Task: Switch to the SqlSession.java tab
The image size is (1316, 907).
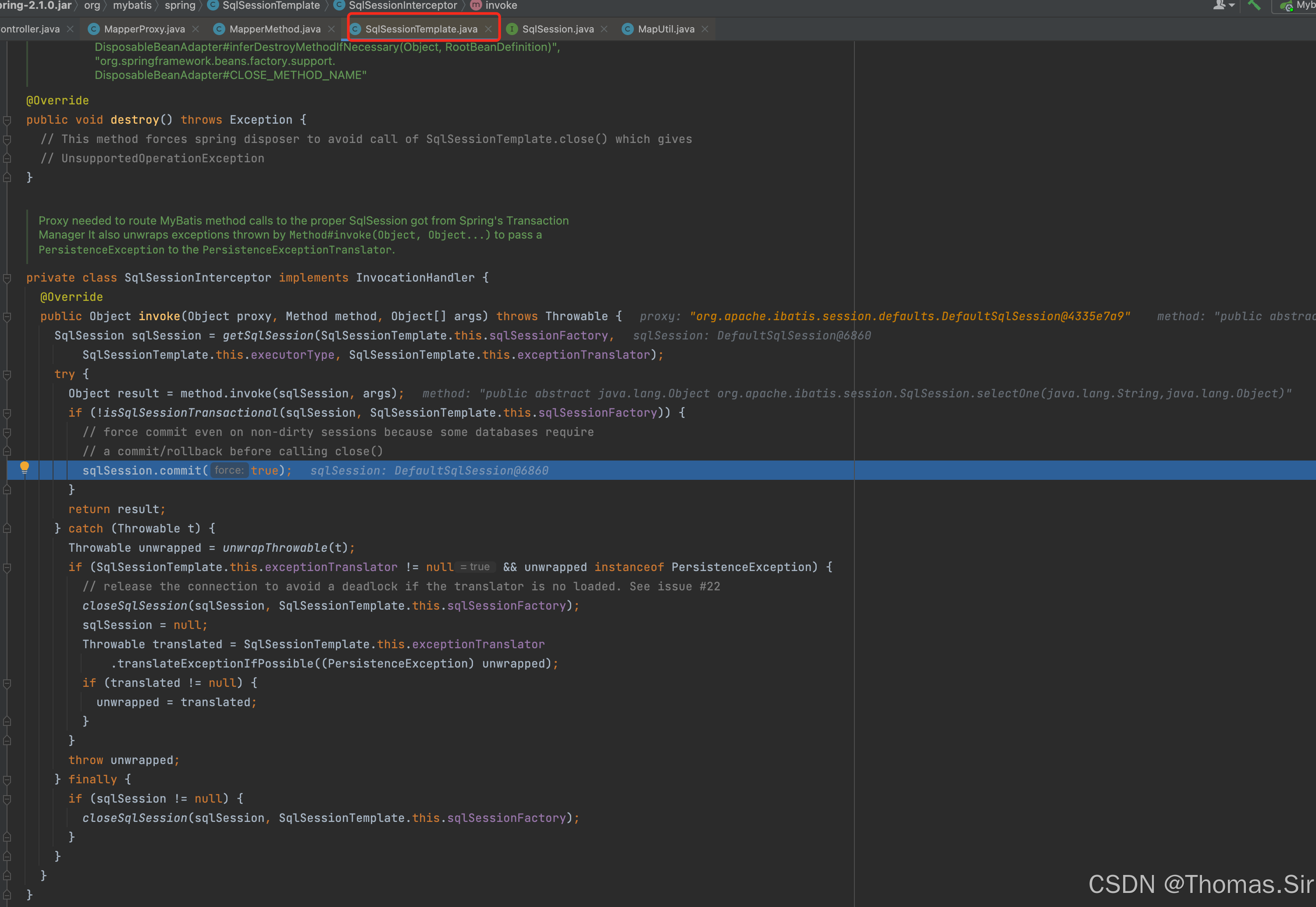Action: click(558, 29)
